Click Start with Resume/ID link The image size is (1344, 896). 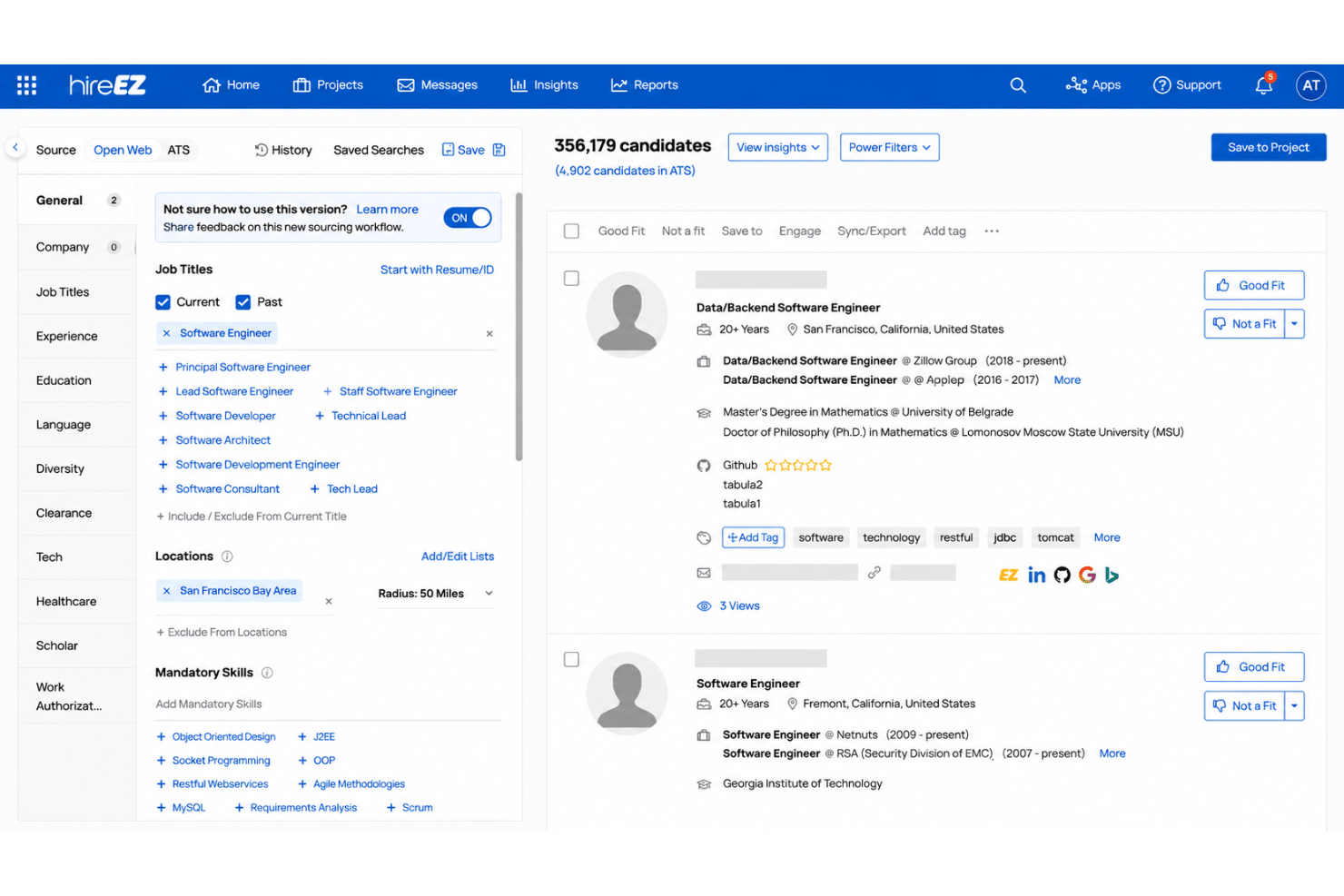pyautogui.click(x=437, y=271)
